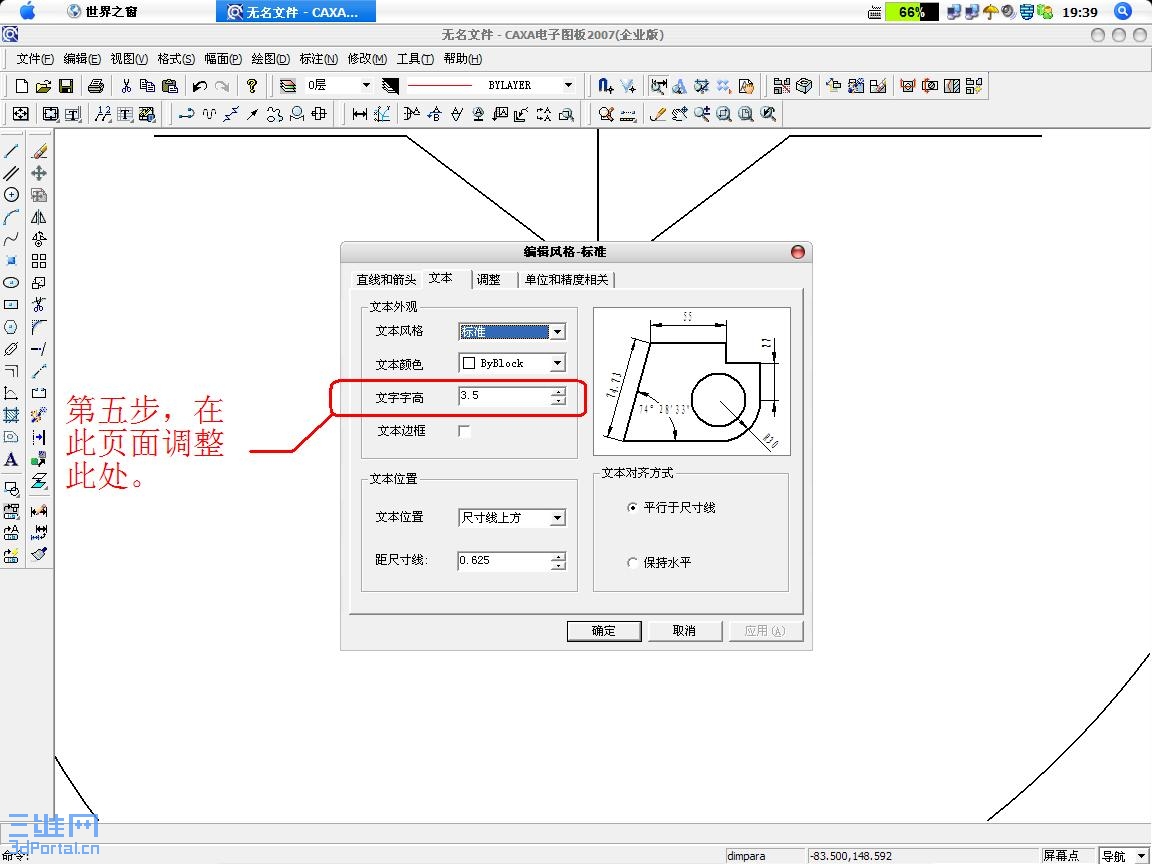
Task: Click the linear dimension icon in toolbar
Action: tap(360, 114)
